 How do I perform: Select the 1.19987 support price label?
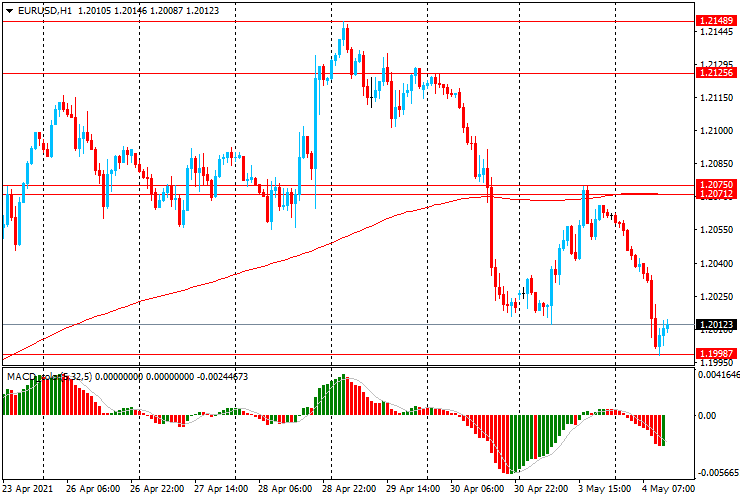click(717, 354)
